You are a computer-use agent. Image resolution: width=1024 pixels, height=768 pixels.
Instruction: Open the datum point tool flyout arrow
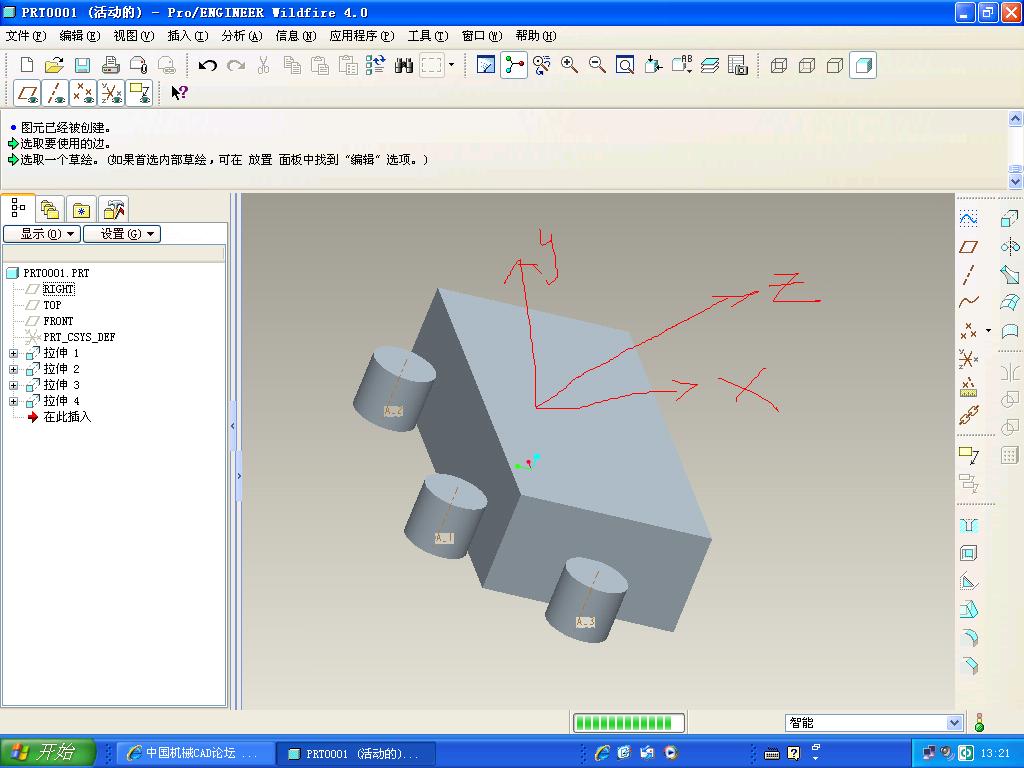pyautogui.click(x=988, y=330)
